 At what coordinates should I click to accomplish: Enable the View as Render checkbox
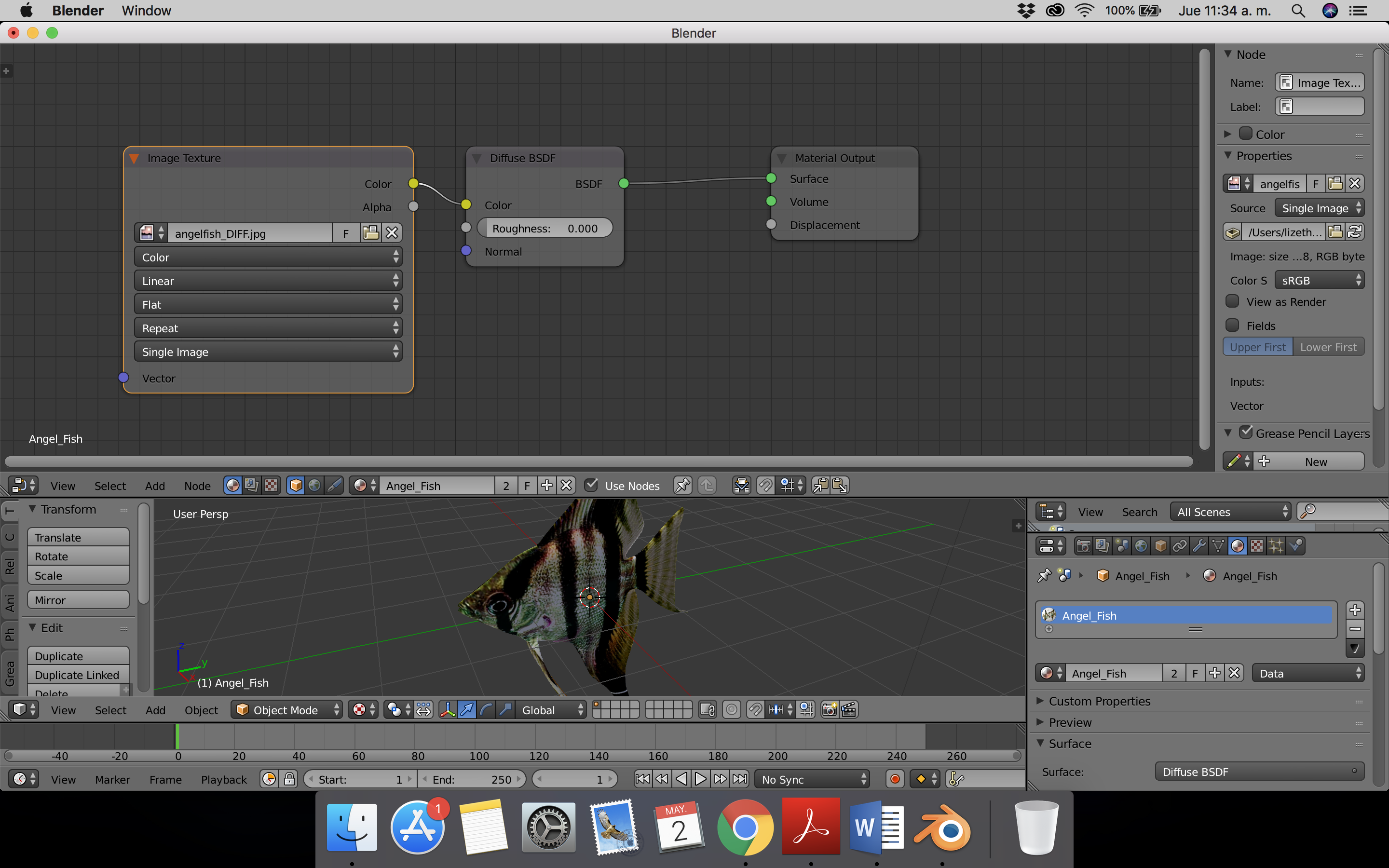pos(1232,301)
